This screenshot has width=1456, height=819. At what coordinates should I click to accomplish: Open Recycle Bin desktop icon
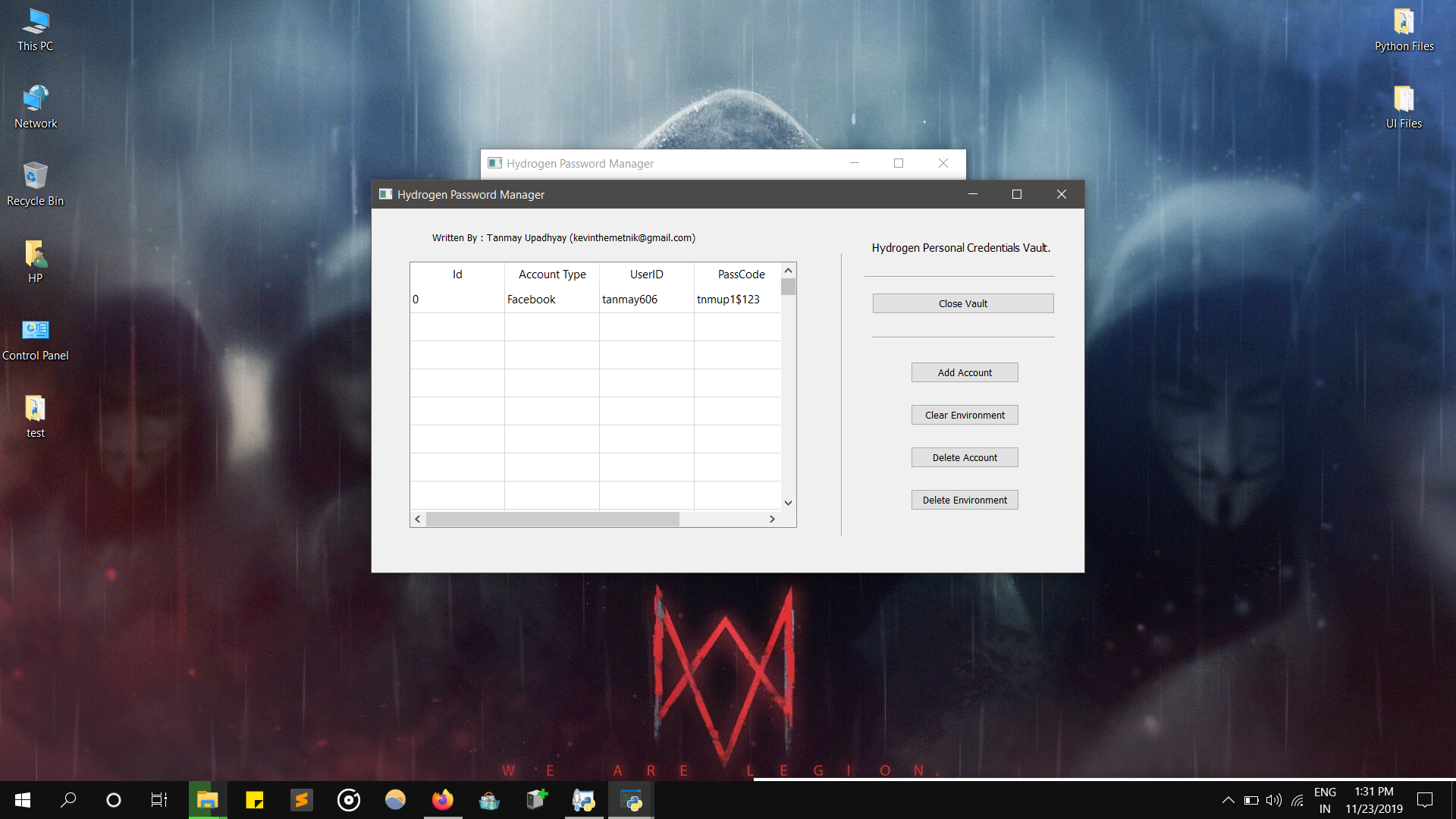coord(35,184)
